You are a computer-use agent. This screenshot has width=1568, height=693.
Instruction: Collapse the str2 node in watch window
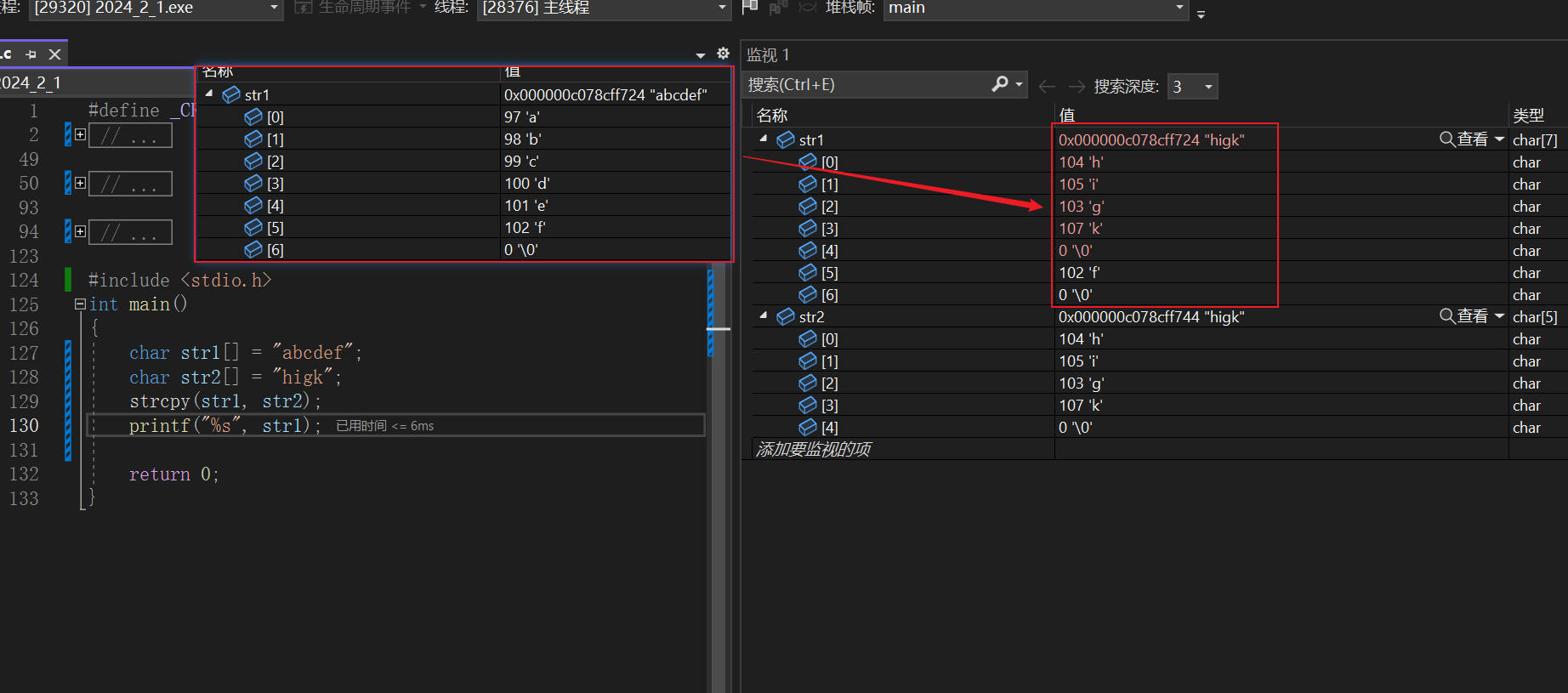(x=763, y=315)
